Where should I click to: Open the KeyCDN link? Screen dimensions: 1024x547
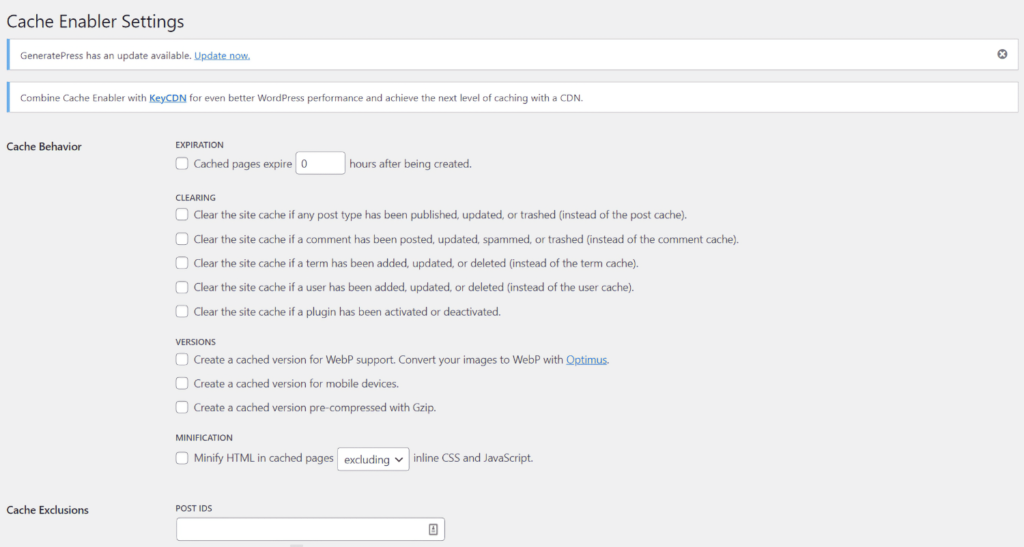[x=167, y=98]
